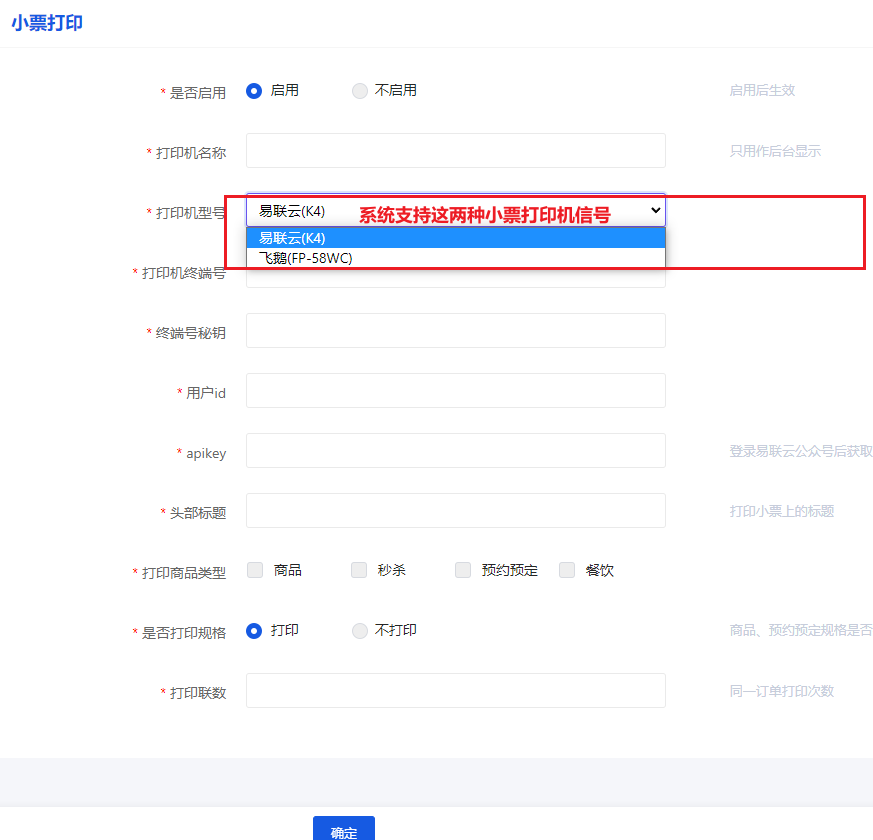Check the 餐饮 checkbox
This screenshot has height=840, width=873.
click(567, 569)
